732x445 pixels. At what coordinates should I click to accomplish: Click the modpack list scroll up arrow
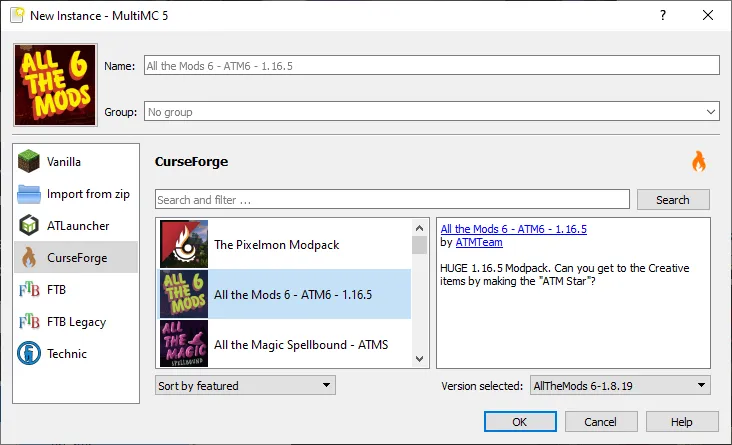419,228
